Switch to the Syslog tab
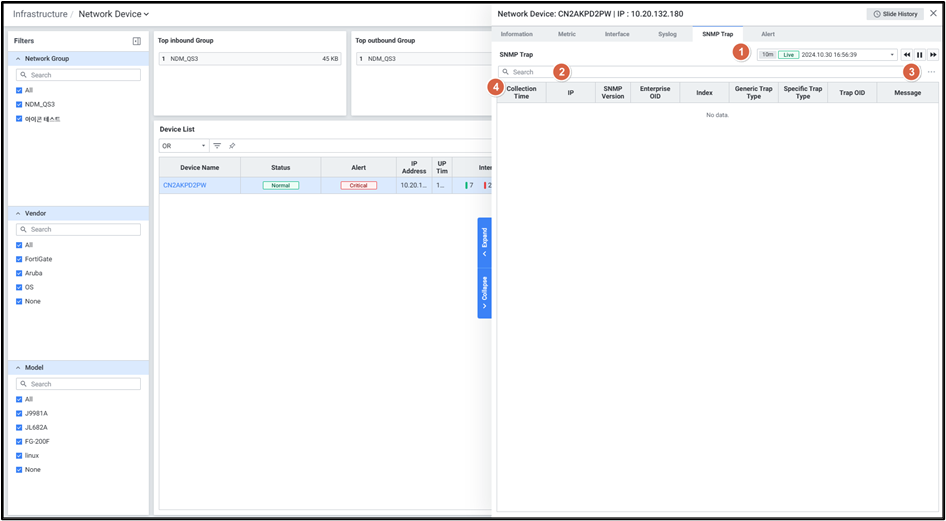 coord(667,34)
